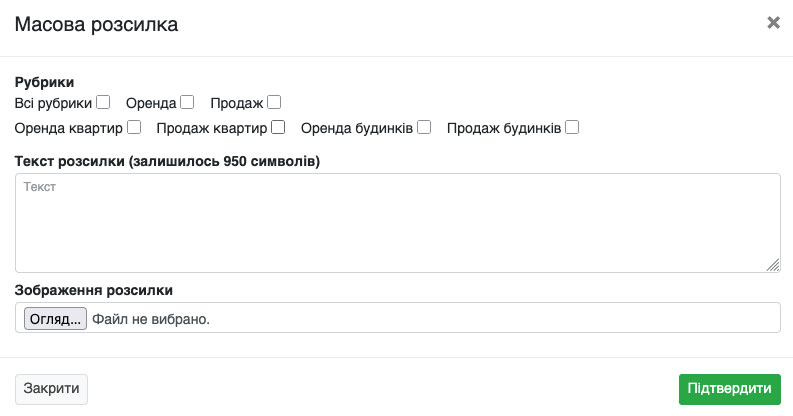Toggle the Оренда квартир checkbox
The image size is (793, 416).
(x=134, y=127)
